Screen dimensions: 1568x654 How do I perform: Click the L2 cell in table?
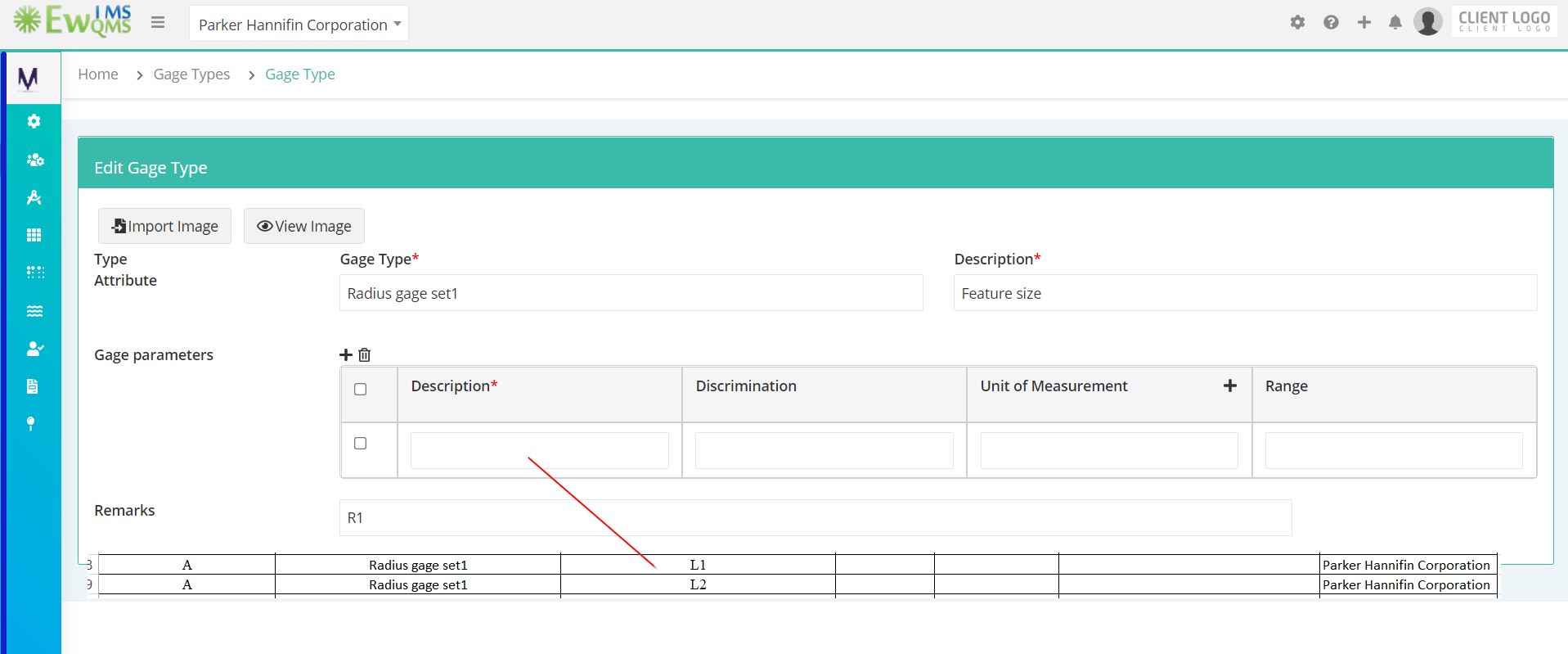[698, 584]
